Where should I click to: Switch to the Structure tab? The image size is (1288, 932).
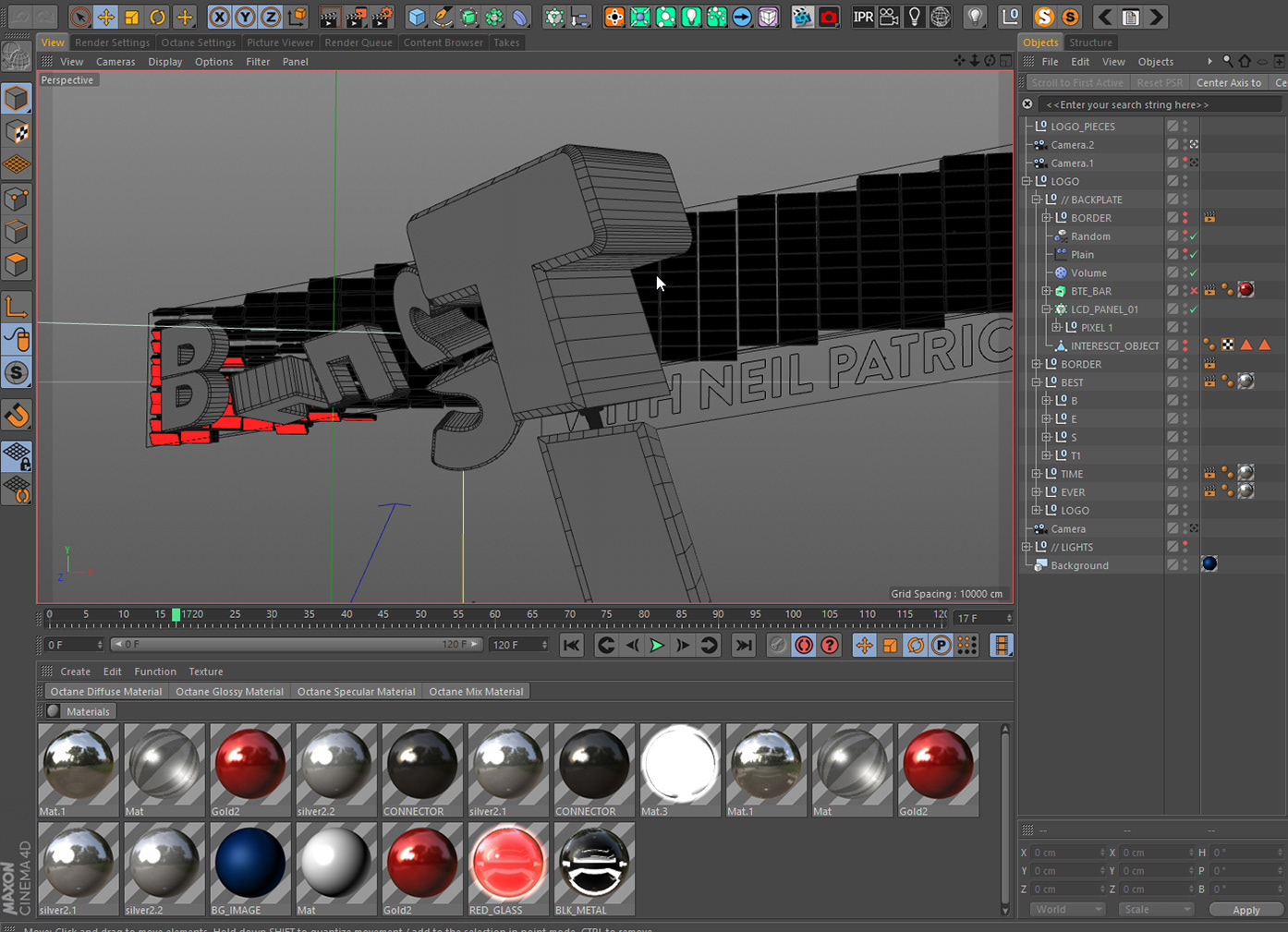[x=1090, y=42]
